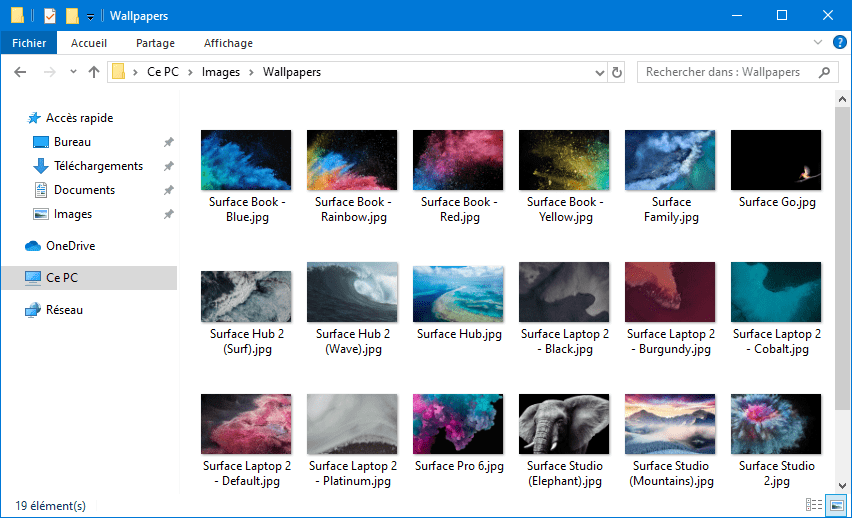
Task: Click the vertical scrollbar down arrow
Action: click(842, 485)
